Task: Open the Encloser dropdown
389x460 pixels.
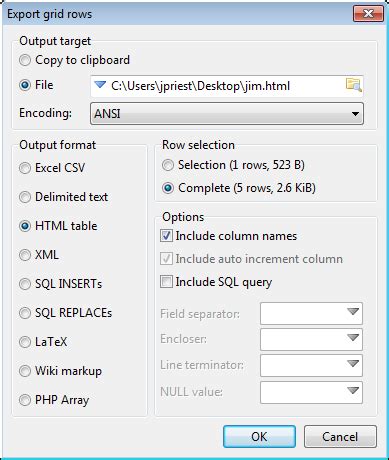Action: click(x=311, y=339)
